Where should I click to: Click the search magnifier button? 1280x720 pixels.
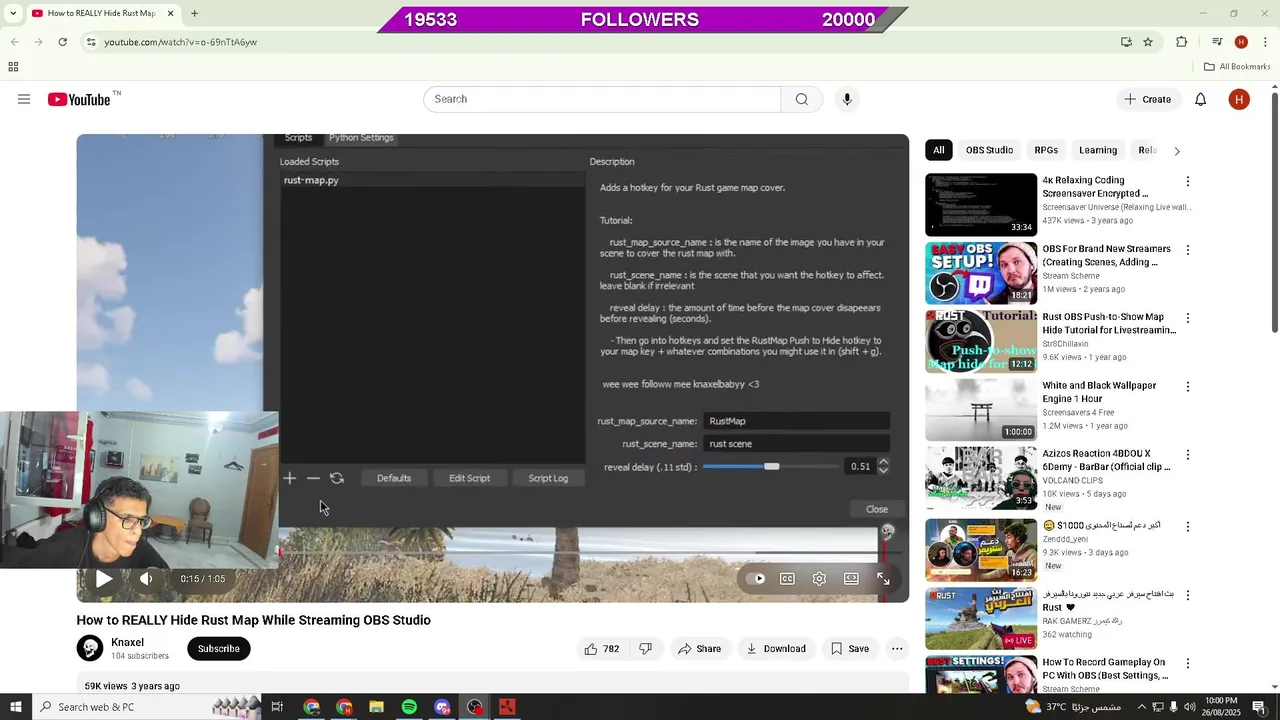[x=801, y=99]
